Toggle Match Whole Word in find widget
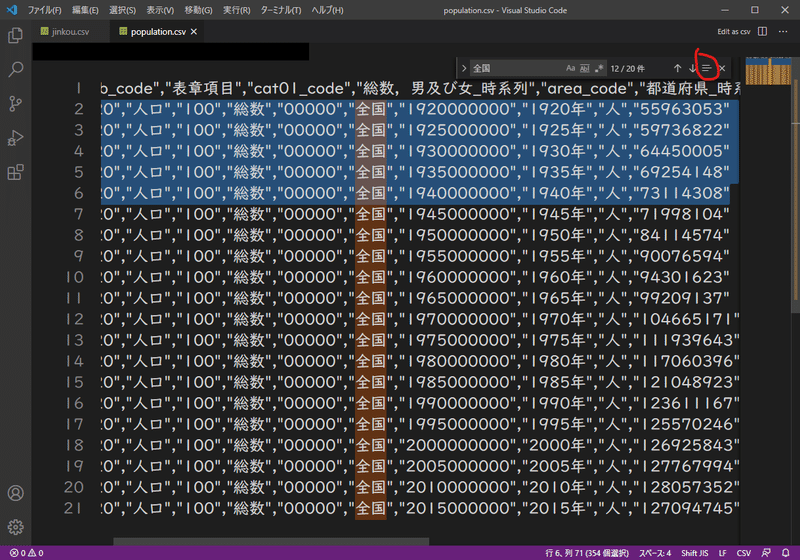The width and height of the screenshot is (800, 560). point(585,68)
